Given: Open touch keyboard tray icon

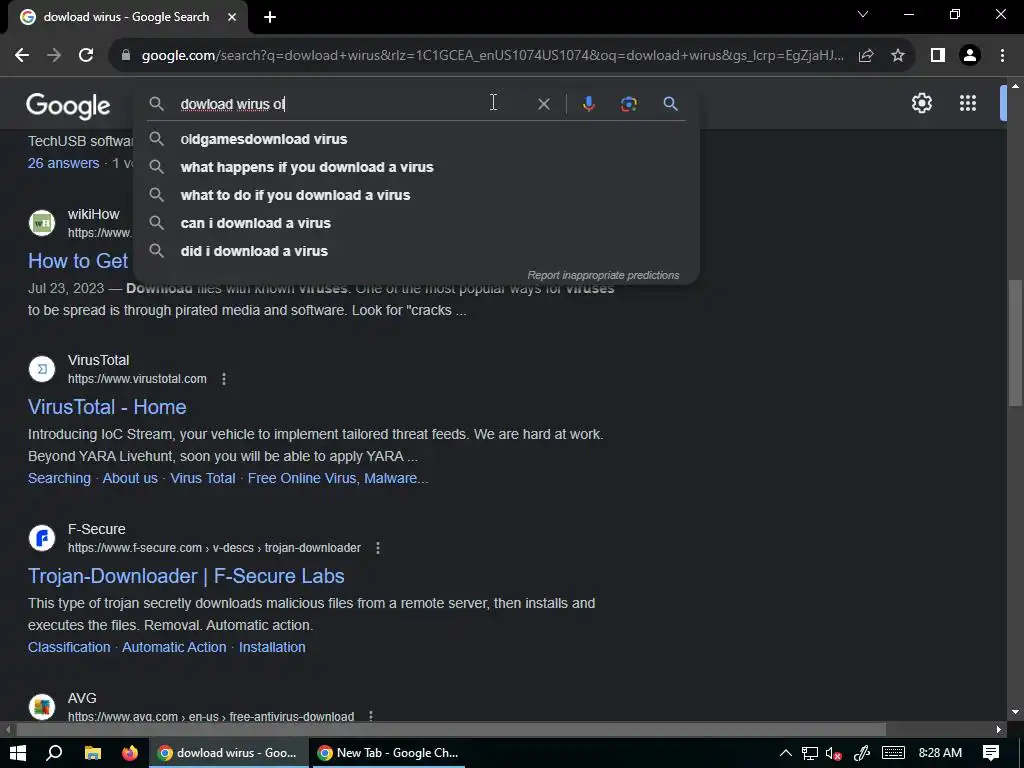Looking at the screenshot, I should pyautogui.click(x=893, y=753).
